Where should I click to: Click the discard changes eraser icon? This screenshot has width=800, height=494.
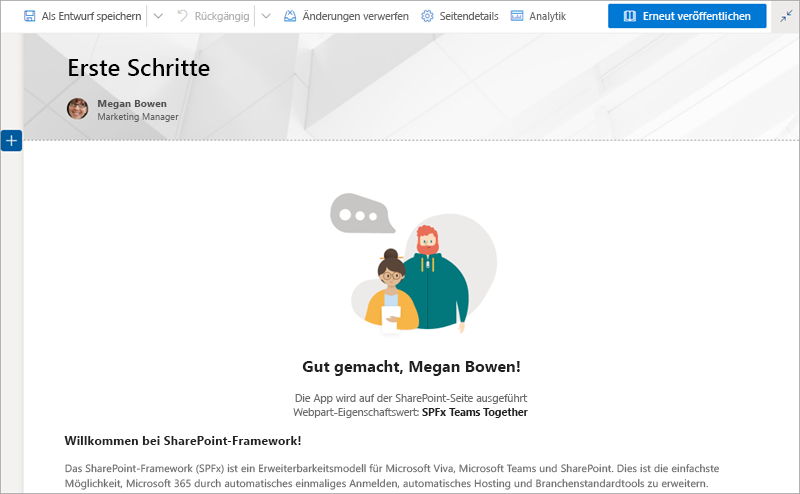(x=290, y=16)
